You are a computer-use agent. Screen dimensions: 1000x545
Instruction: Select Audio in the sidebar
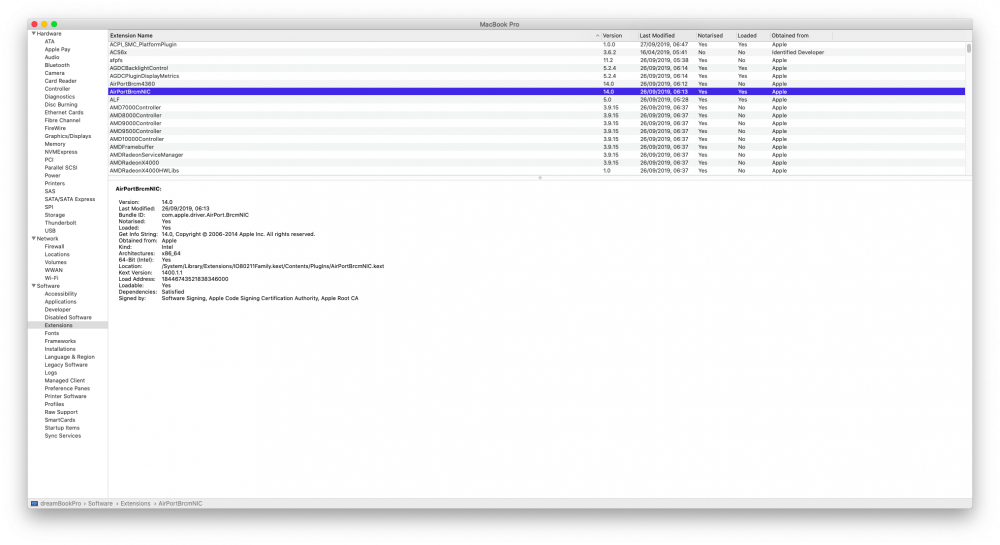[52, 57]
